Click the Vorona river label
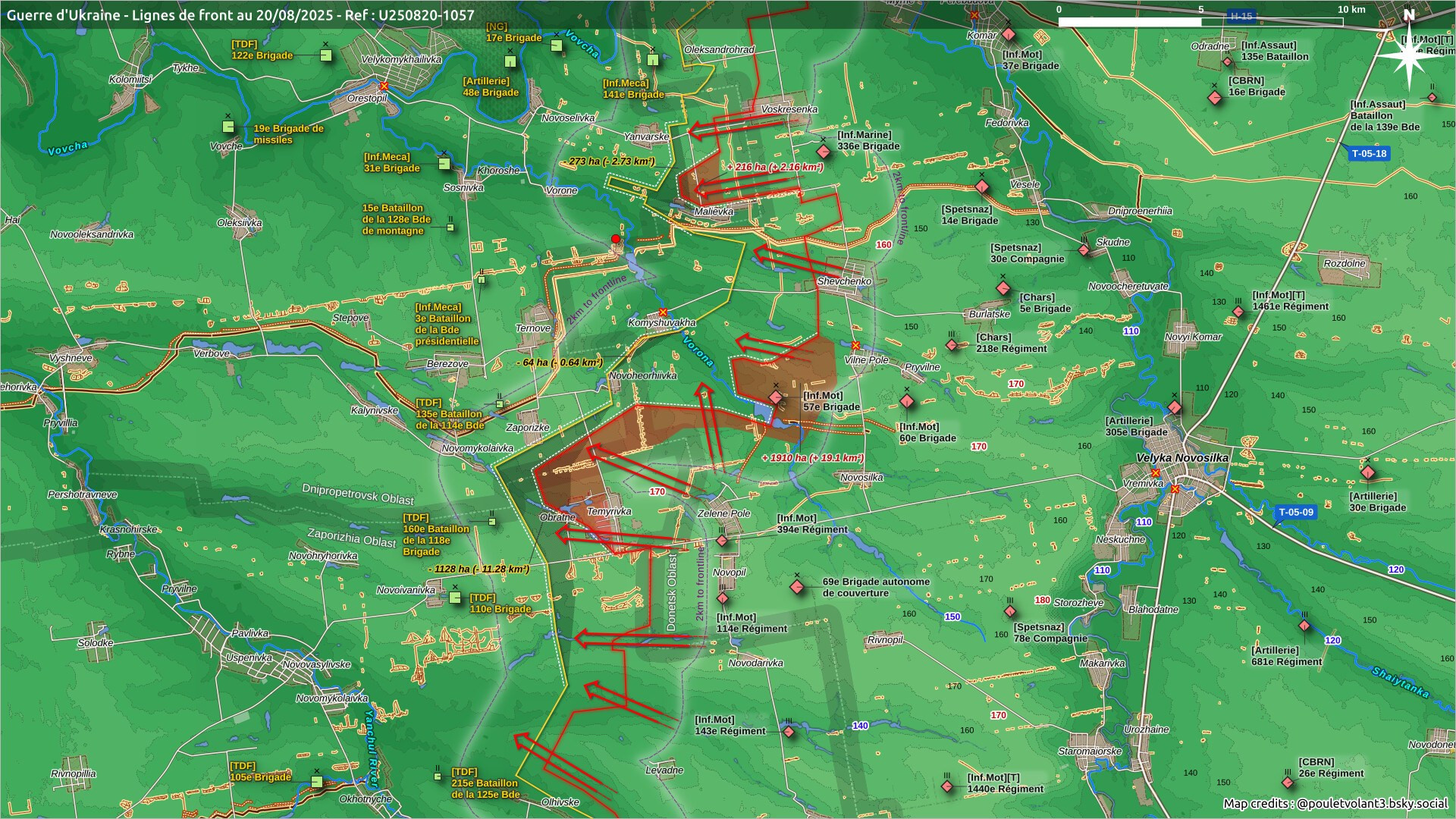Viewport: 1456px width, 819px height. pyautogui.click(x=697, y=351)
